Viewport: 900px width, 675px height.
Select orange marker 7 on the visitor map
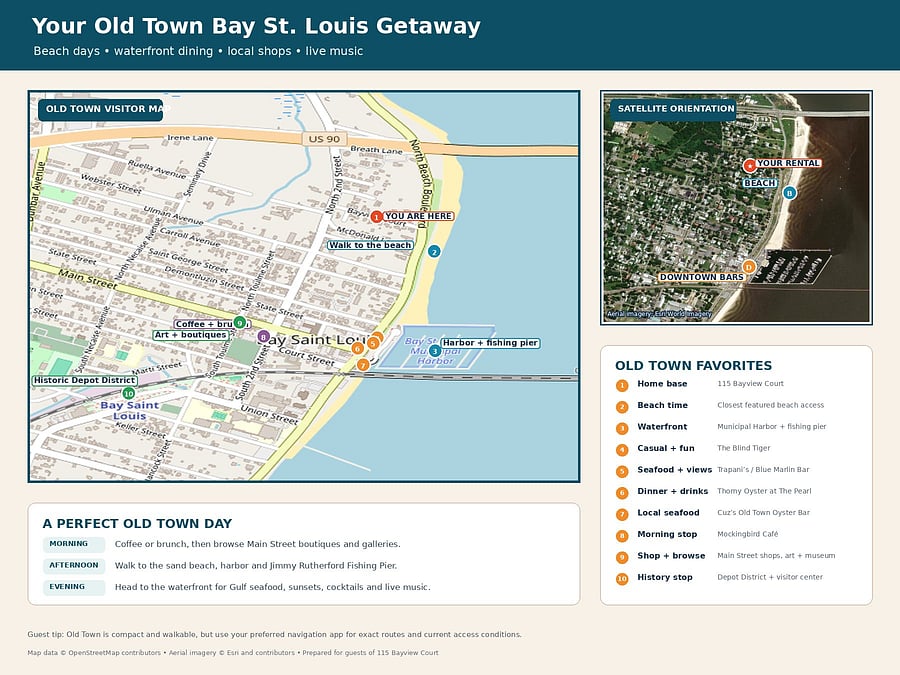click(x=362, y=365)
